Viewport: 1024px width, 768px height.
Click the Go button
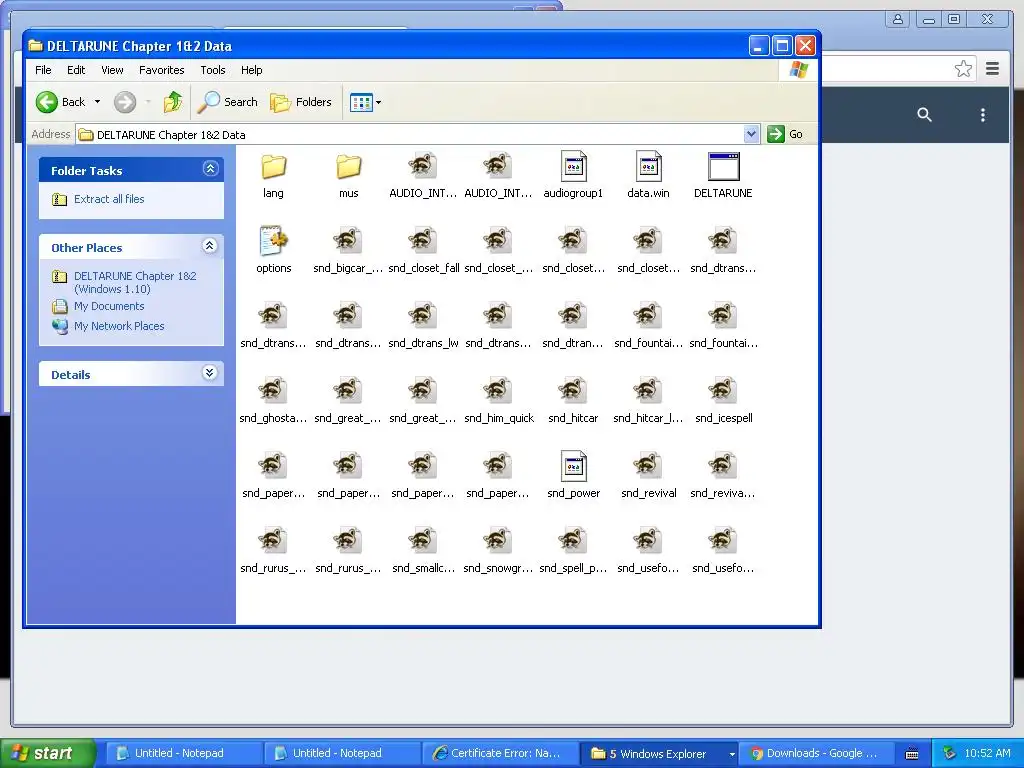pos(785,134)
